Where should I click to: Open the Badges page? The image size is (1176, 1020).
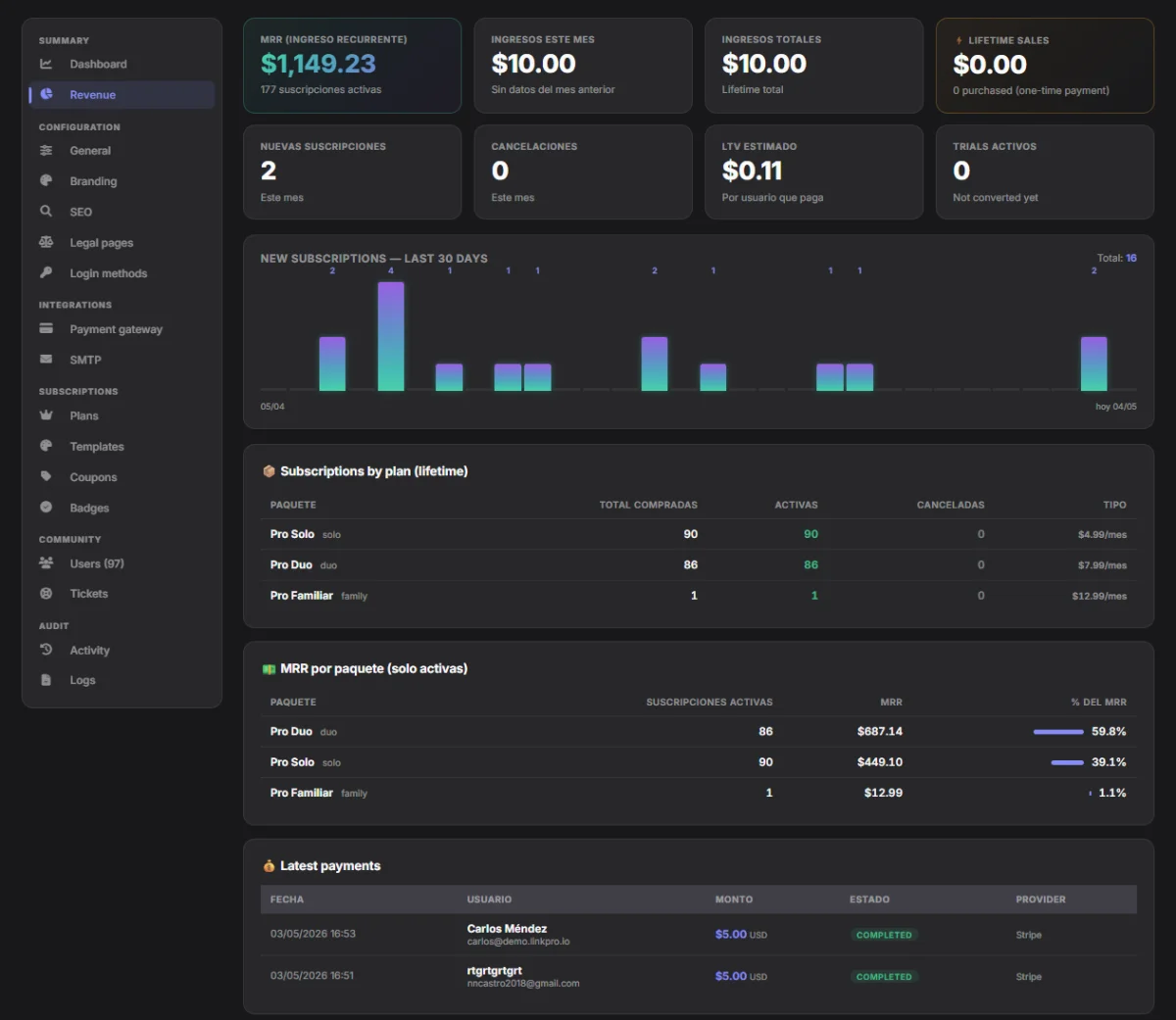coord(122,508)
